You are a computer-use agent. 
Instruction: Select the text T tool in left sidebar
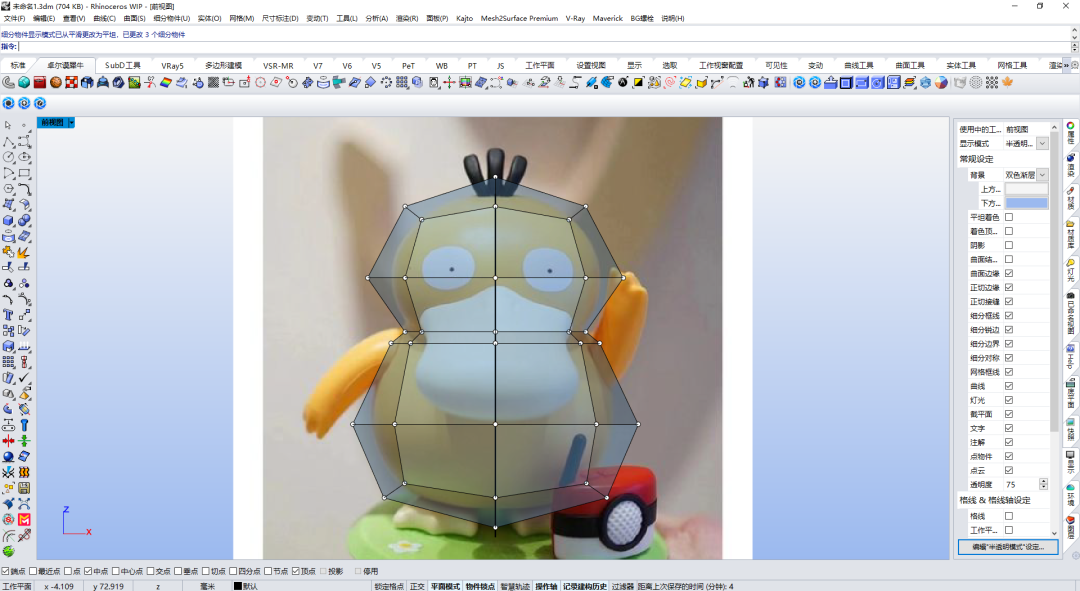[8, 315]
